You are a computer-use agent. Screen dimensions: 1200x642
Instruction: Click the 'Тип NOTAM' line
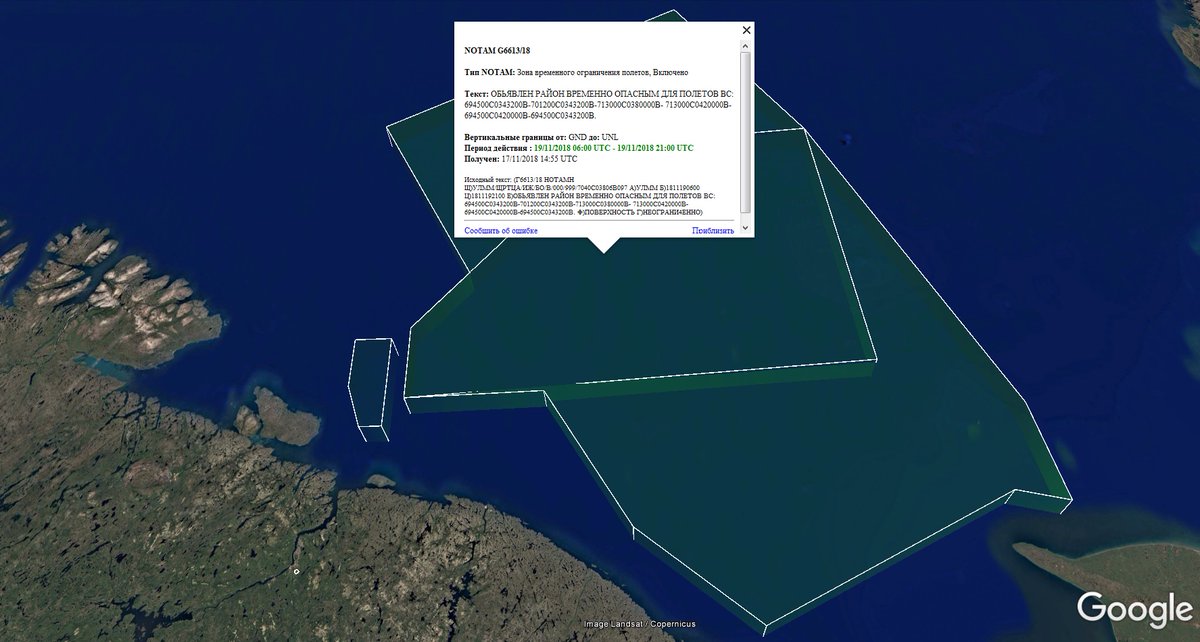pyautogui.click(x=576, y=72)
